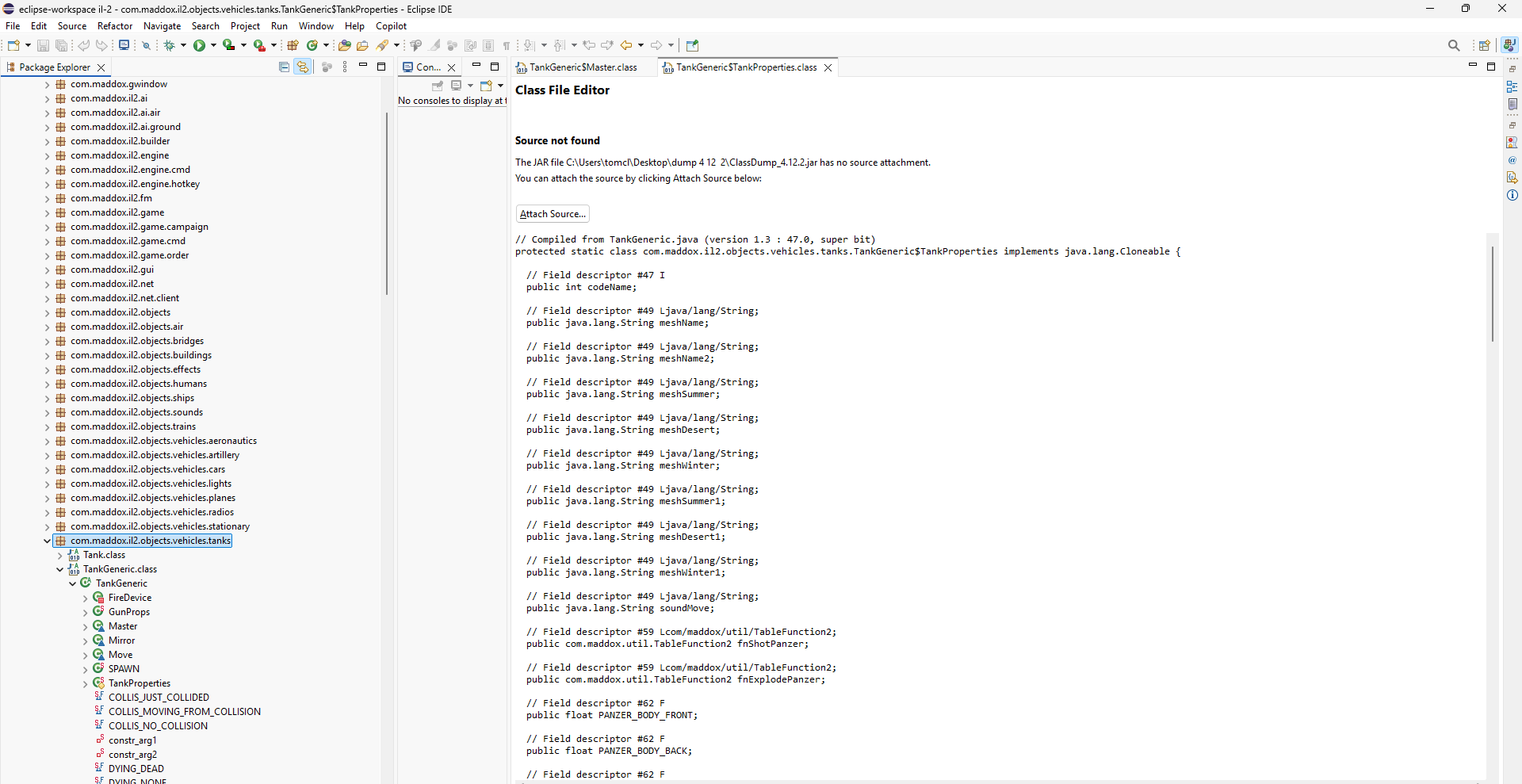Image resolution: width=1522 pixels, height=784 pixels.
Task: Select the COLLIS_JUST_COLLIDED field
Action: click(x=159, y=698)
